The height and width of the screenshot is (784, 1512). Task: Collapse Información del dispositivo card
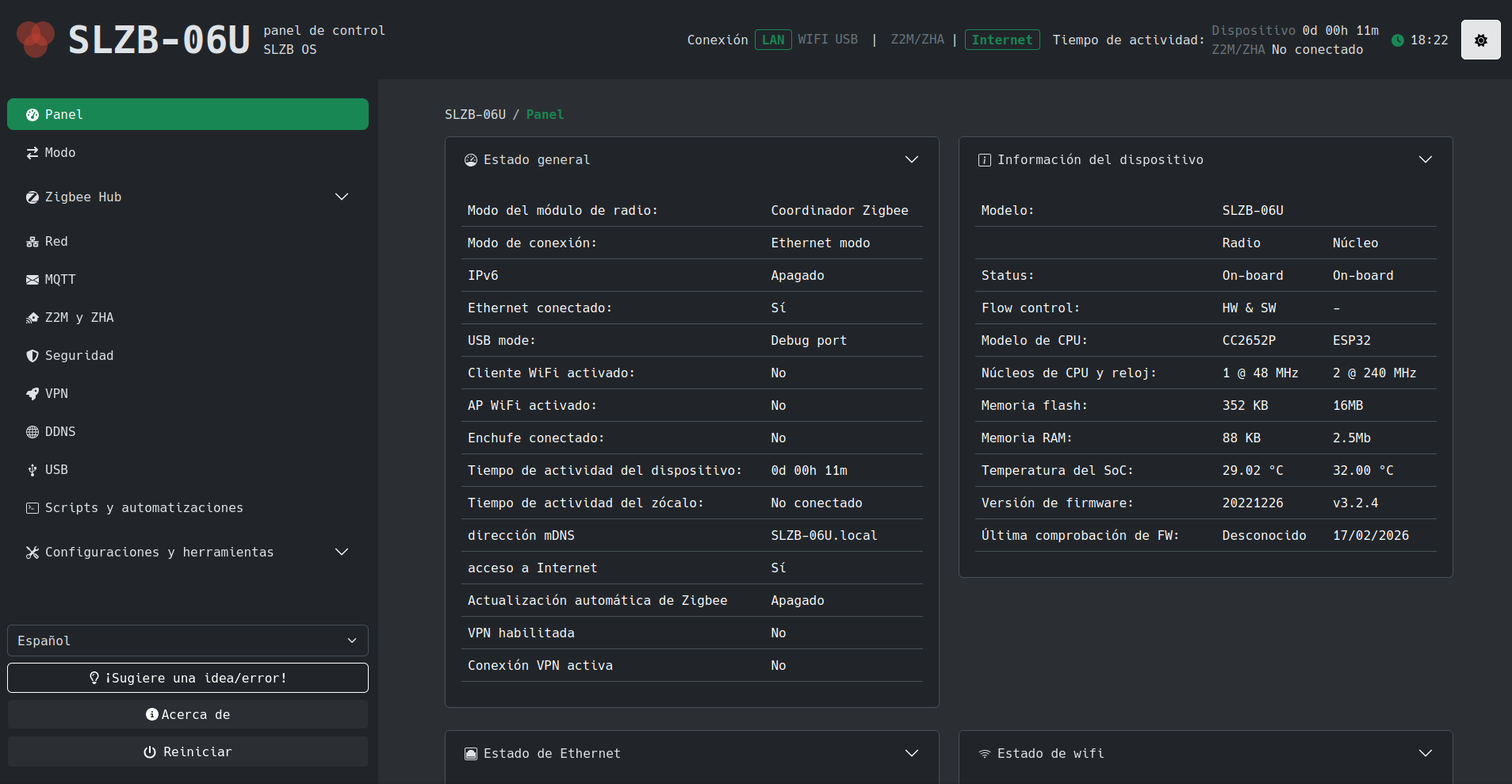pos(1425,160)
